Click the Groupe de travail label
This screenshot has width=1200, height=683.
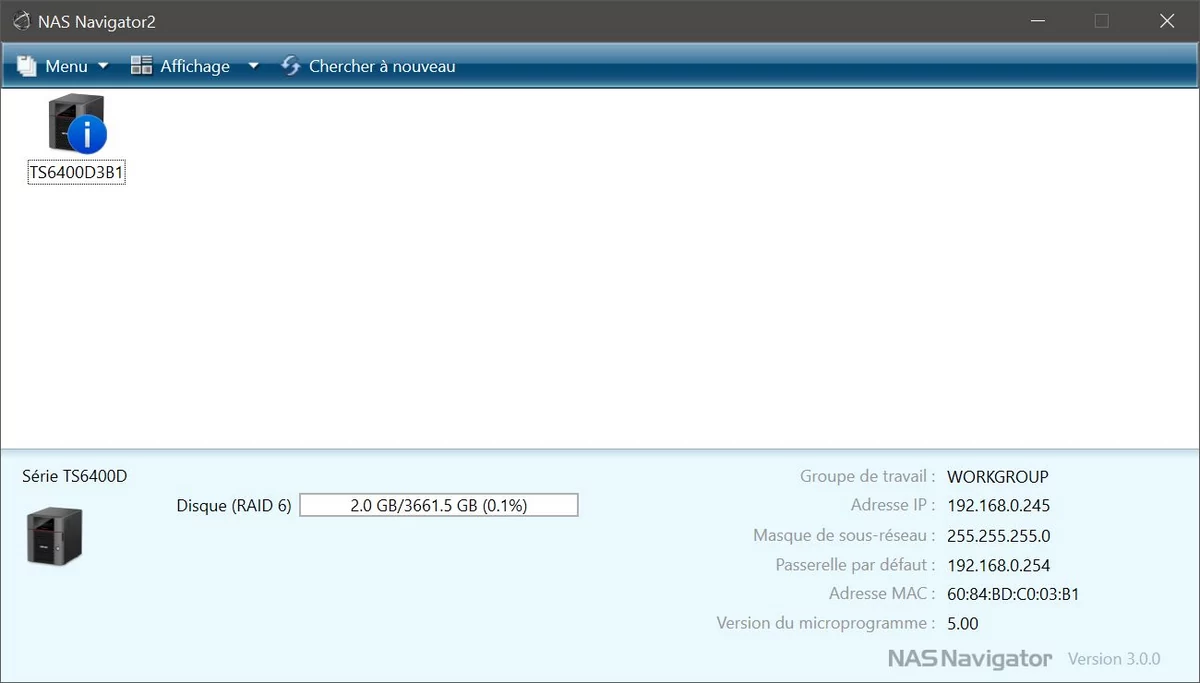(x=868, y=477)
